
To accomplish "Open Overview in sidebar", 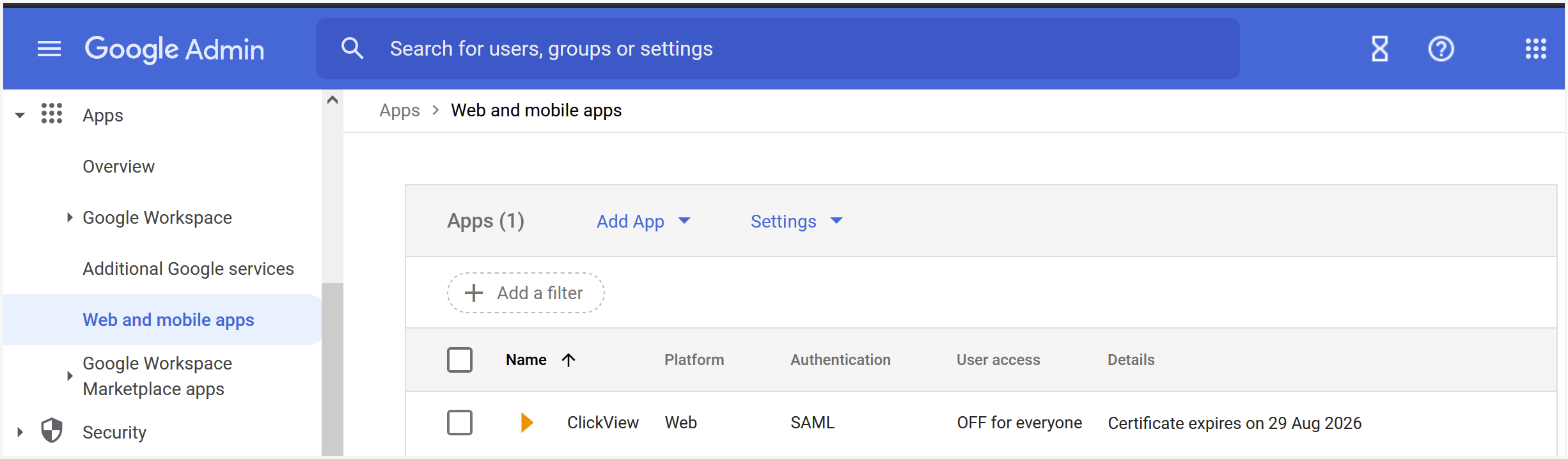I will point(119,166).
